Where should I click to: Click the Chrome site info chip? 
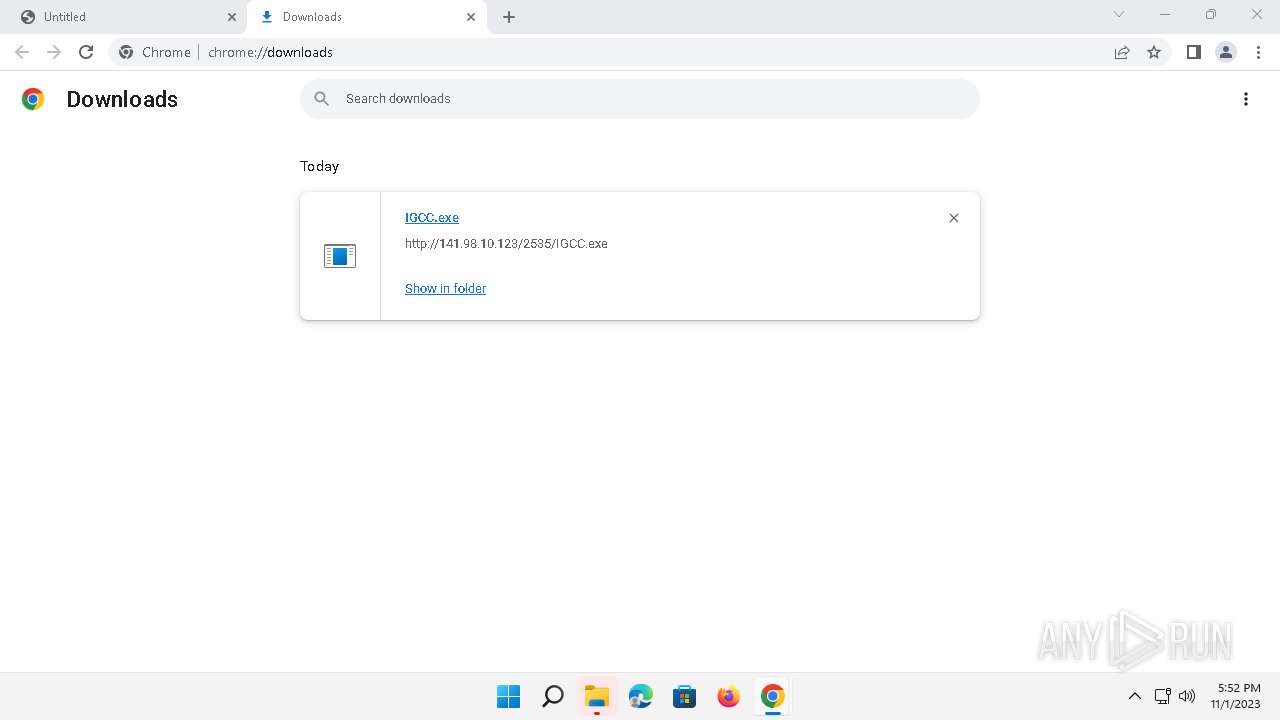(155, 52)
